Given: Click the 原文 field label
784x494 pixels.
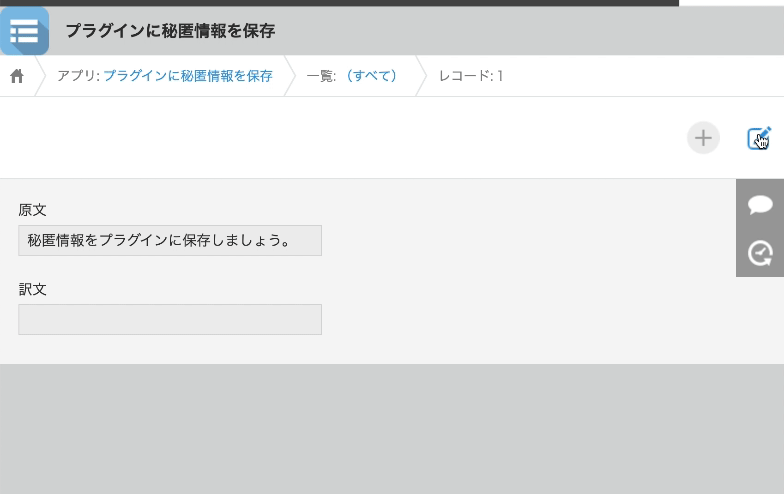Looking at the screenshot, I should [x=32, y=210].
